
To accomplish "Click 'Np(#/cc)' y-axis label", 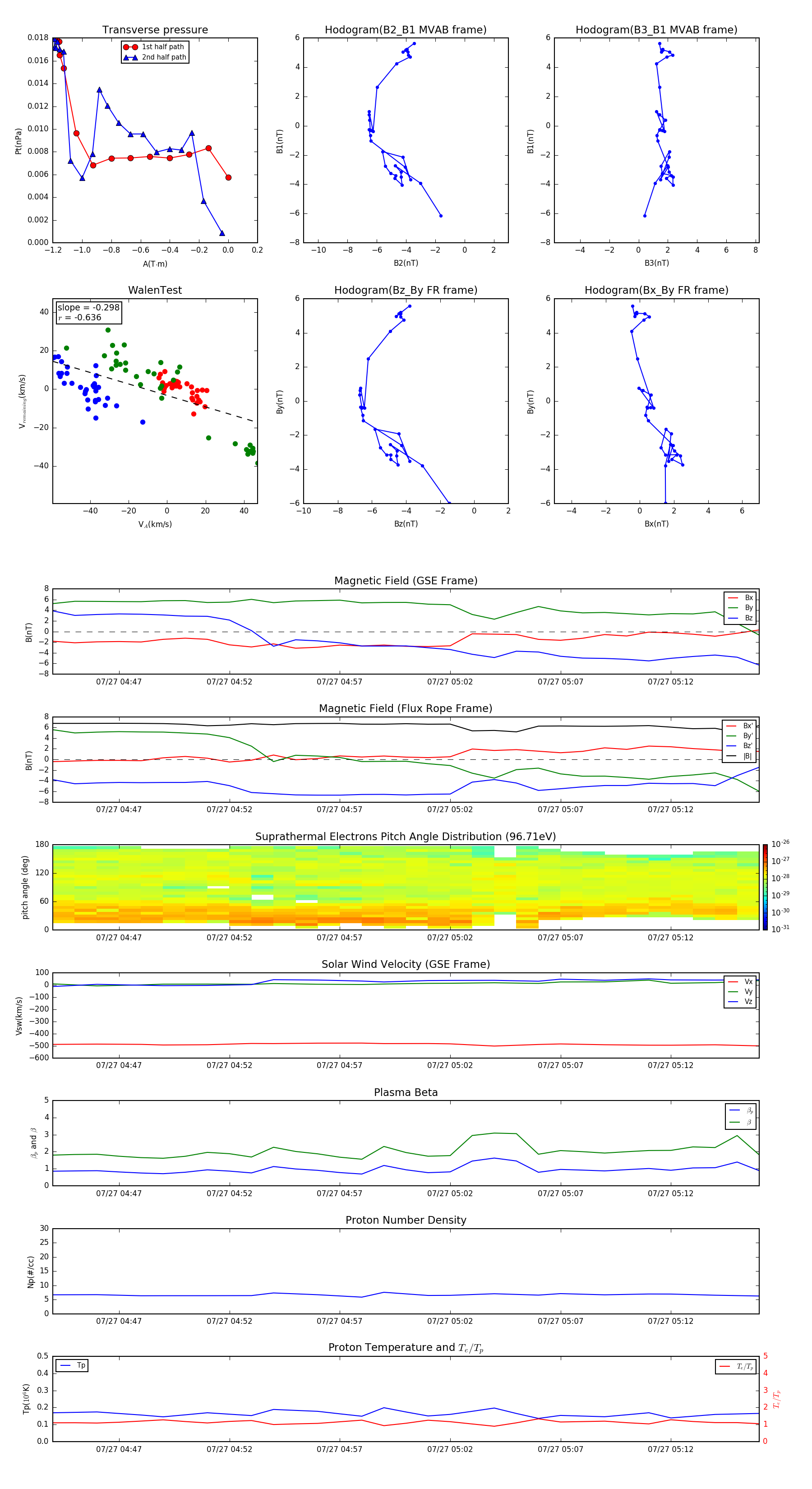I will click(31, 1271).
